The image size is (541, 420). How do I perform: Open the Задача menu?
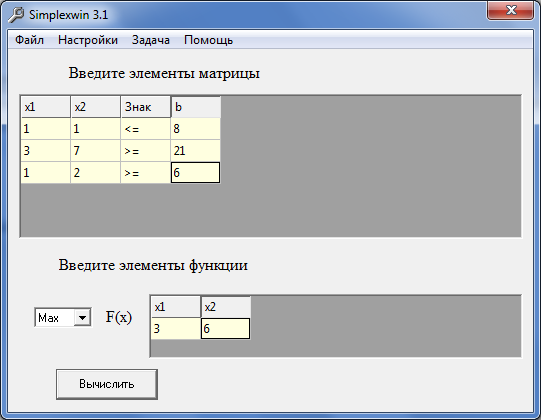coord(151,40)
